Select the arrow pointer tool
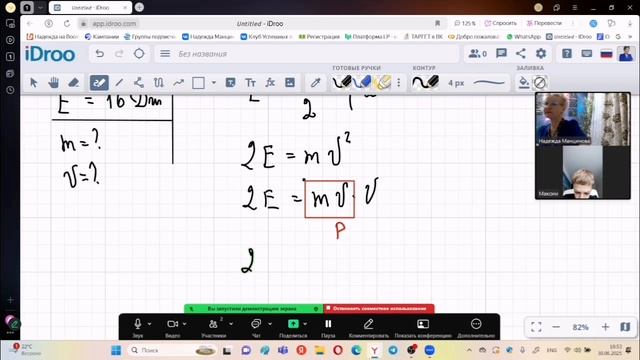Screen dimensions: 640x360 coord(34,83)
